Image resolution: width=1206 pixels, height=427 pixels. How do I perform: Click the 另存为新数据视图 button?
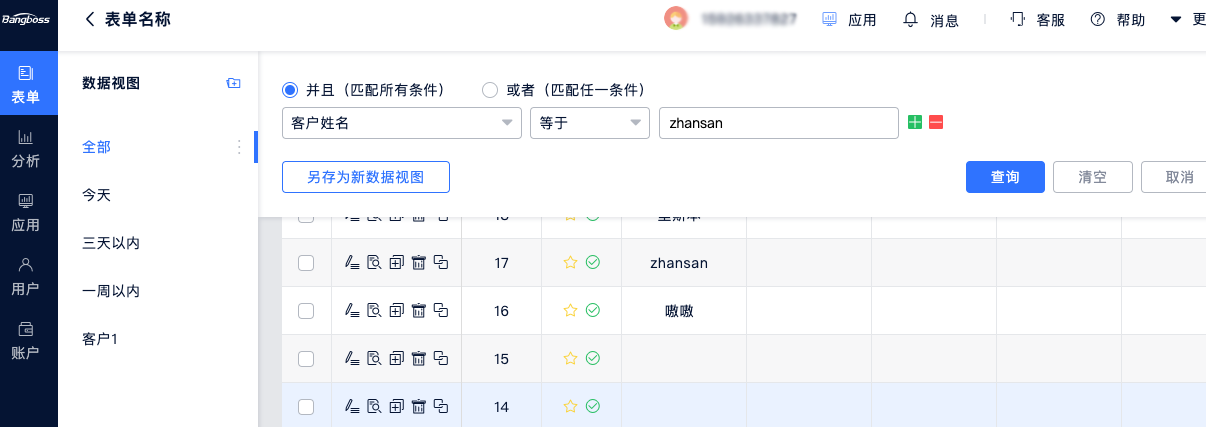pos(366,177)
